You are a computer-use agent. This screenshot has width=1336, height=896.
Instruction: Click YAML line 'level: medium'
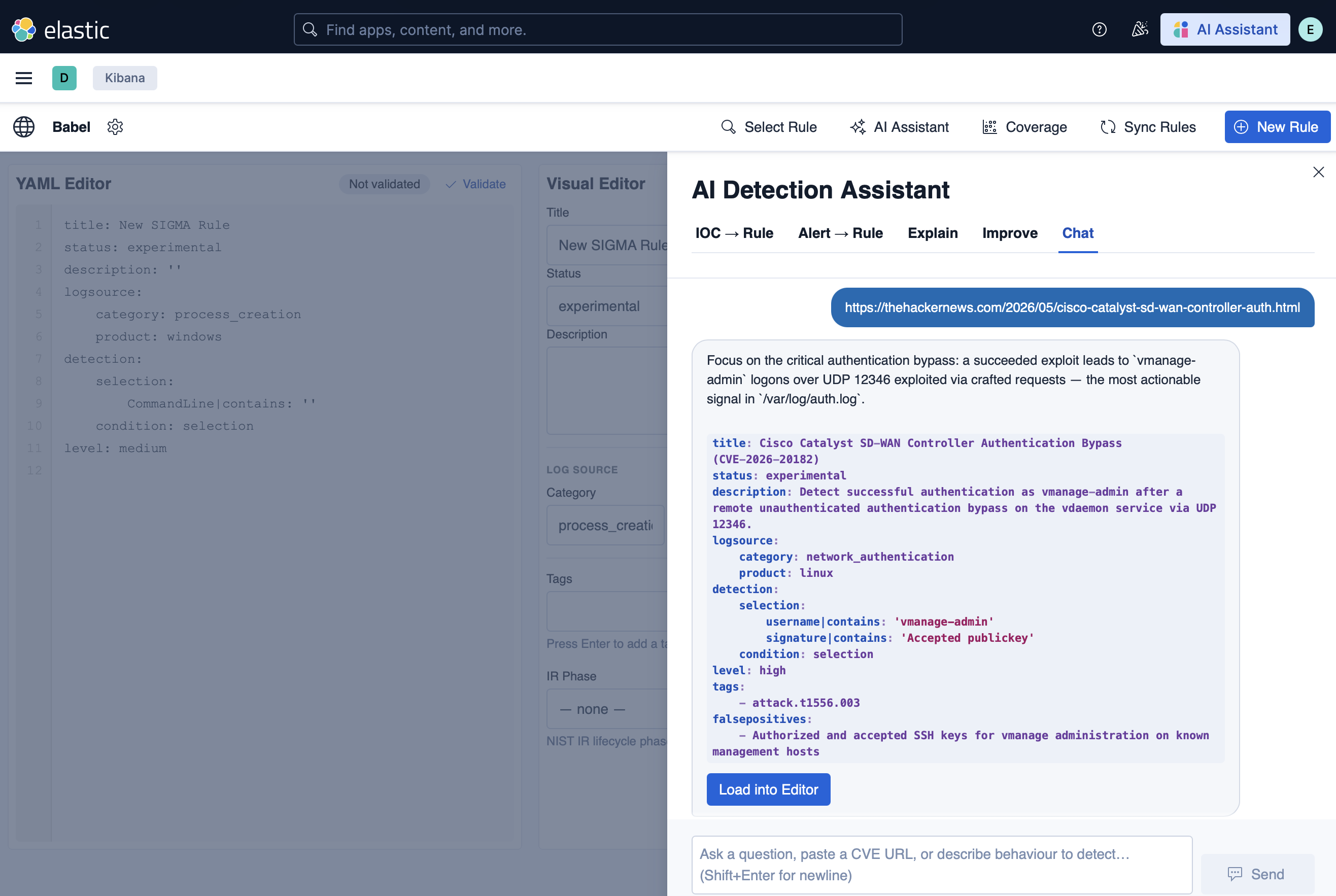tap(115, 449)
